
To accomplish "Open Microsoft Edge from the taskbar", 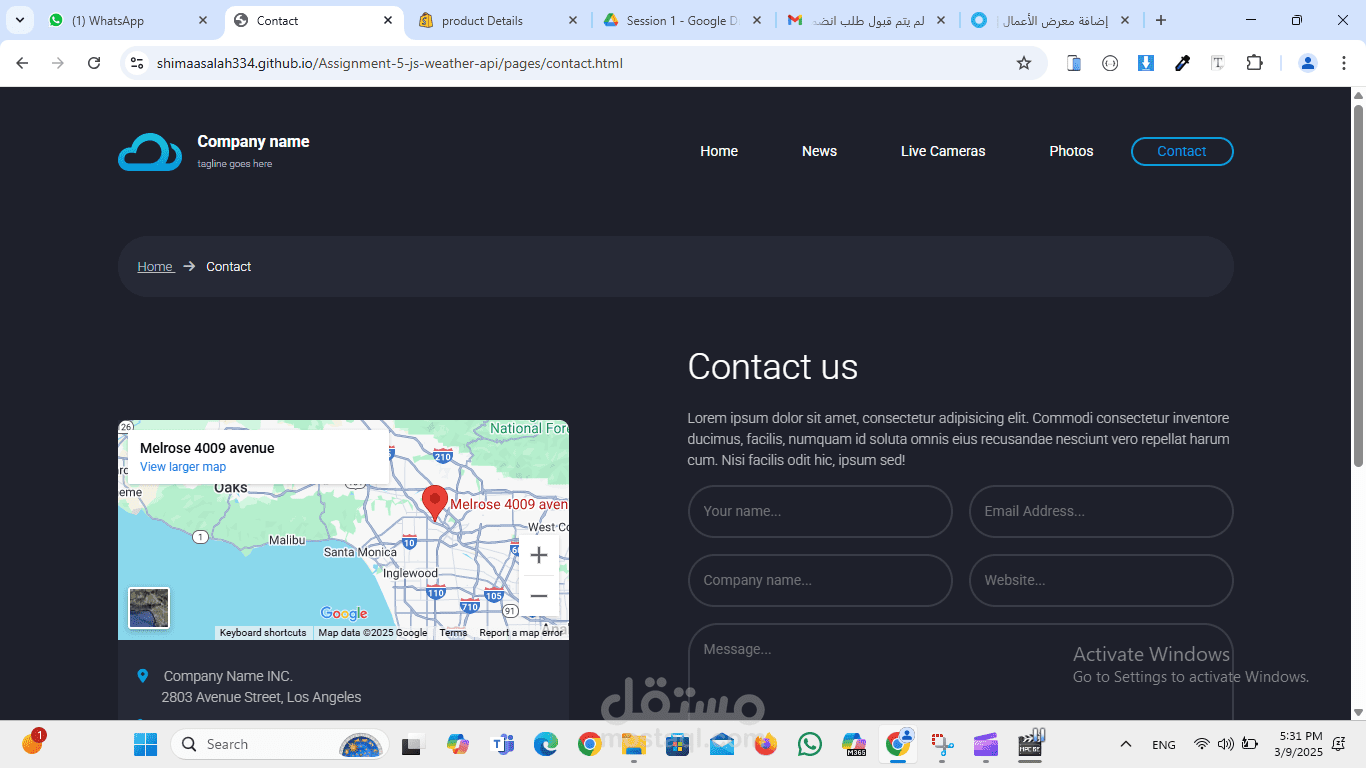I will [546, 744].
